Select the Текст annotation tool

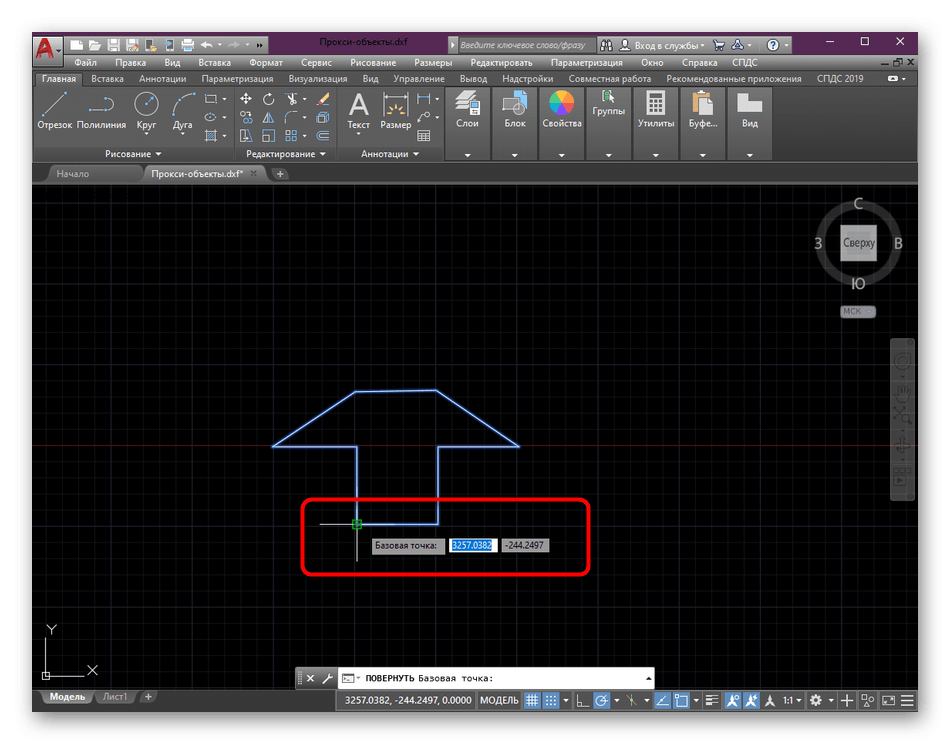(358, 111)
